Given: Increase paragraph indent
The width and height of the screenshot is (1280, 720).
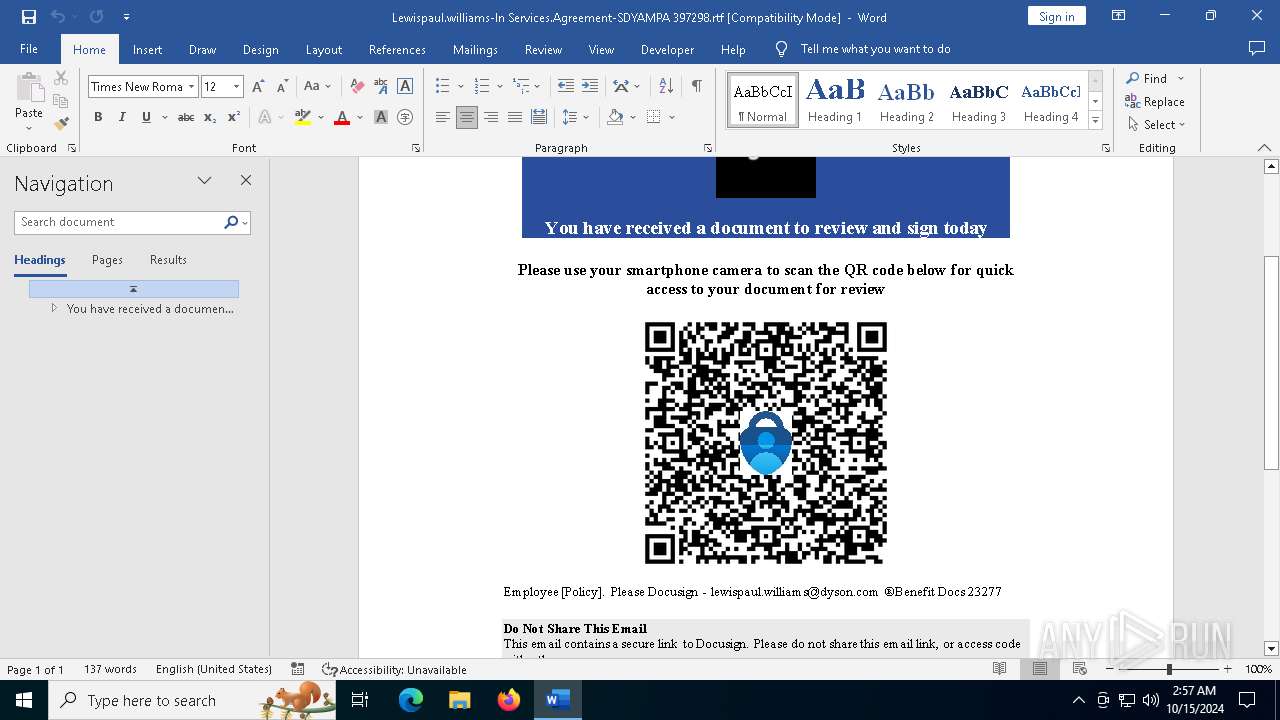Looking at the screenshot, I should tap(590, 87).
